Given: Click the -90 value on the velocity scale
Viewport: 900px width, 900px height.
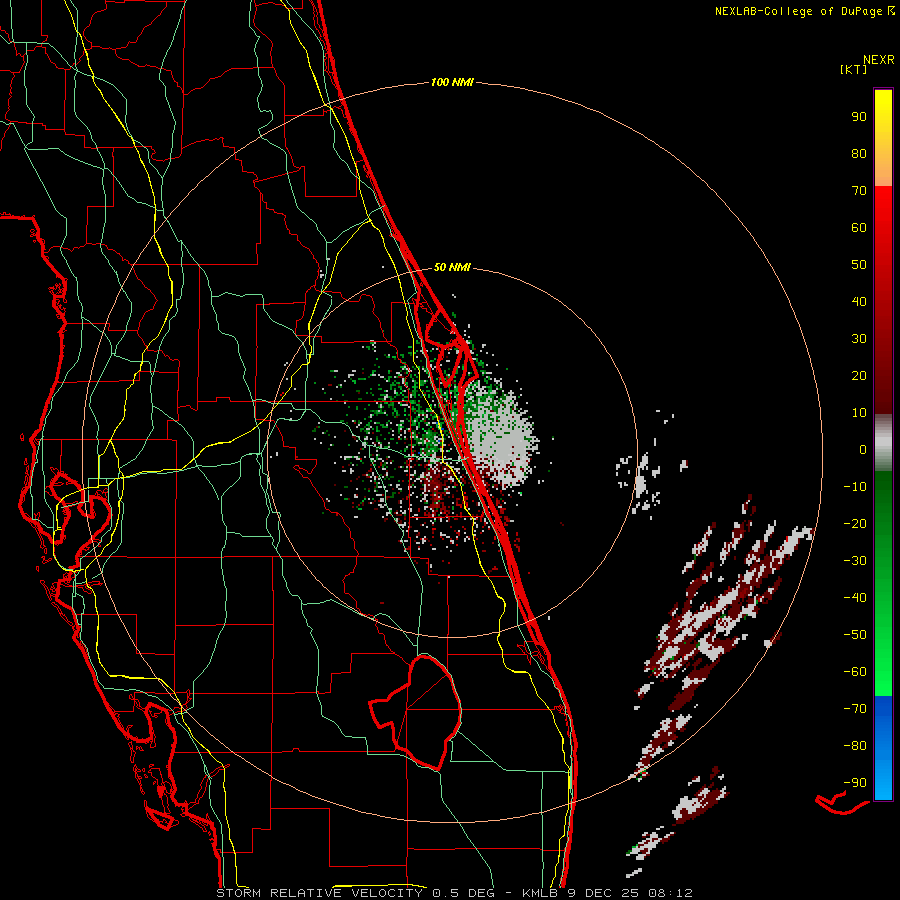Looking at the screenshot, I should tap(855, 783).
